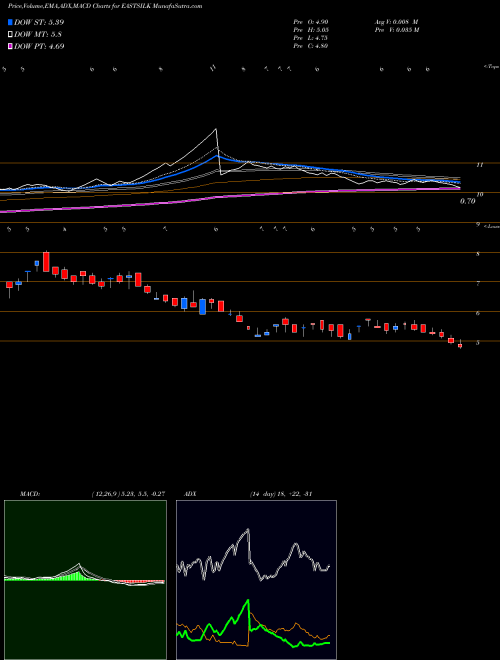Open the green MACD histogram panel

point(85,580)
